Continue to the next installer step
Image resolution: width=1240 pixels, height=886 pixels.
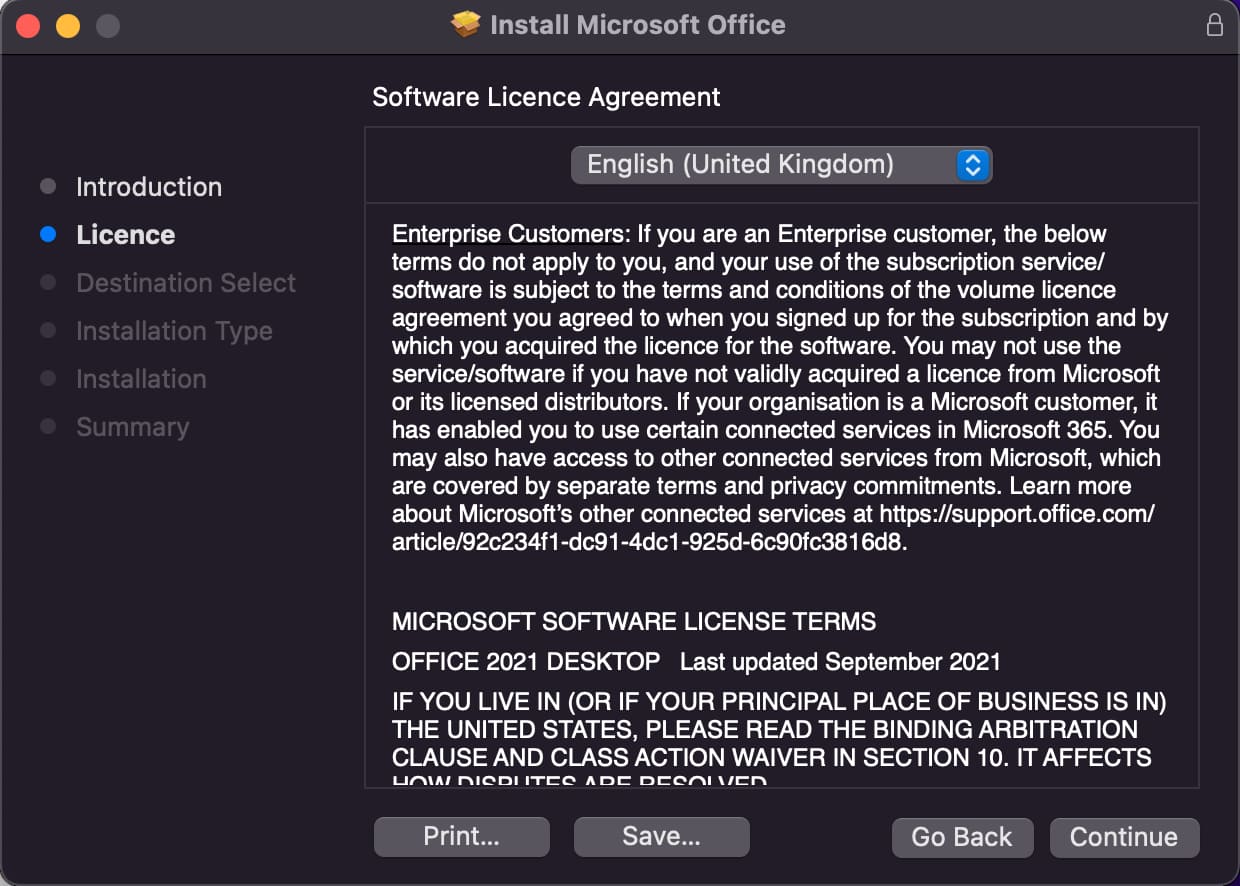coord(1124,837)
